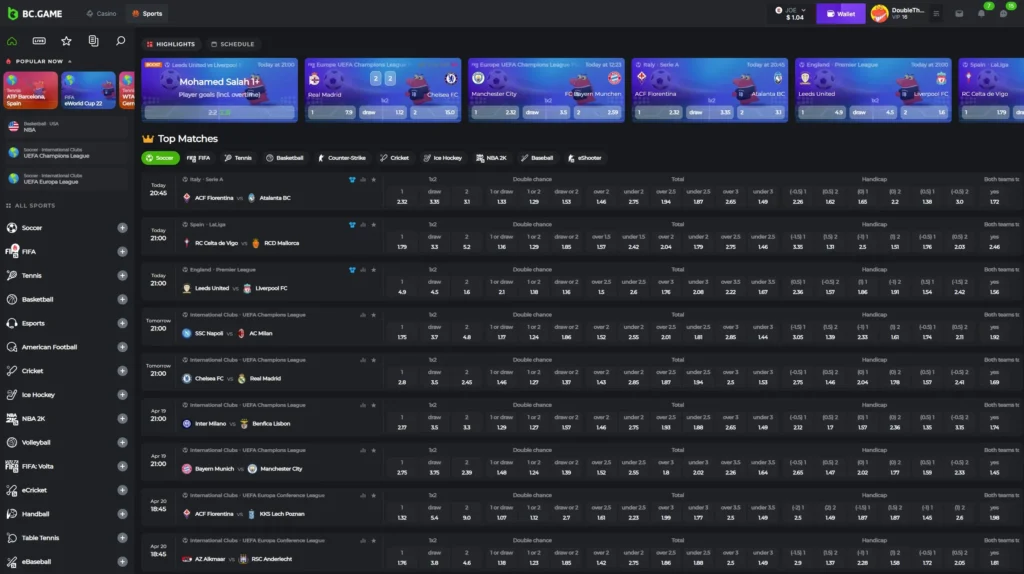Viewport: 1024px width, 574px height.
Task: Open the sidebar home icon
Action: click(x=12, y=41)
